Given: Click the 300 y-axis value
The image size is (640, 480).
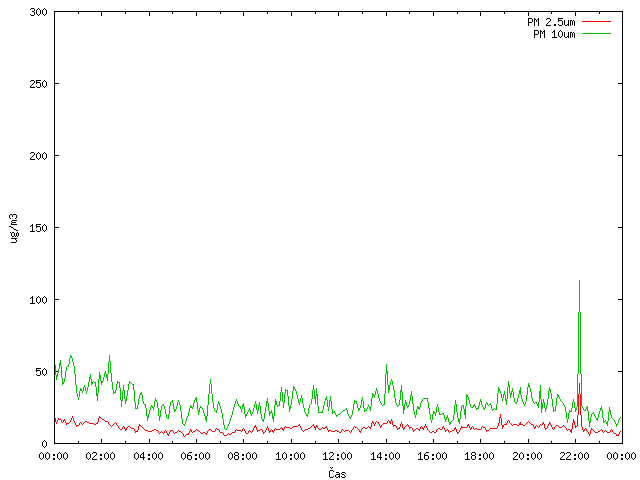Looking at the screenshot, I should pos(38,12).
